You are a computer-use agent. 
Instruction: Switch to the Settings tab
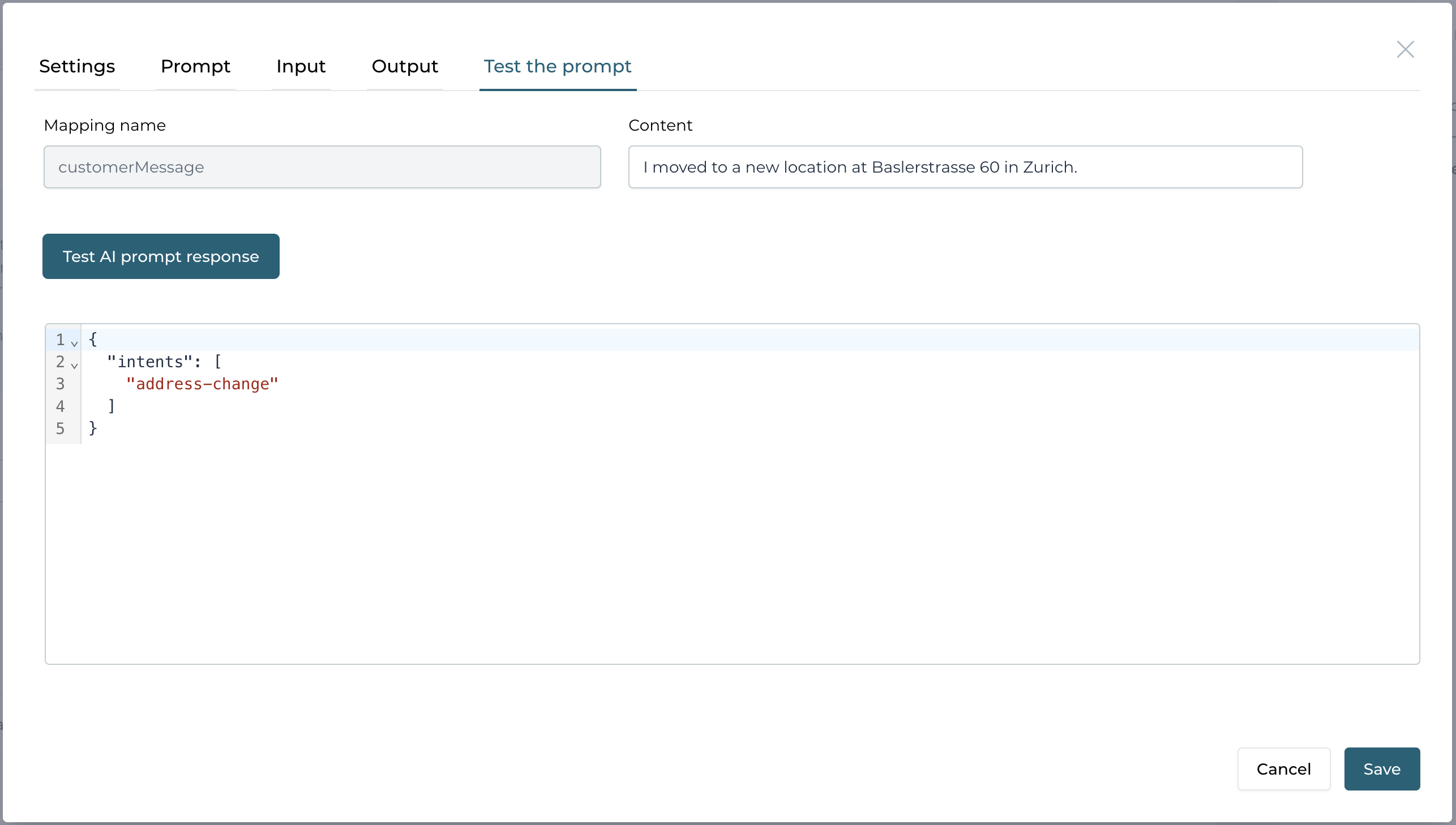pos(76,66)
